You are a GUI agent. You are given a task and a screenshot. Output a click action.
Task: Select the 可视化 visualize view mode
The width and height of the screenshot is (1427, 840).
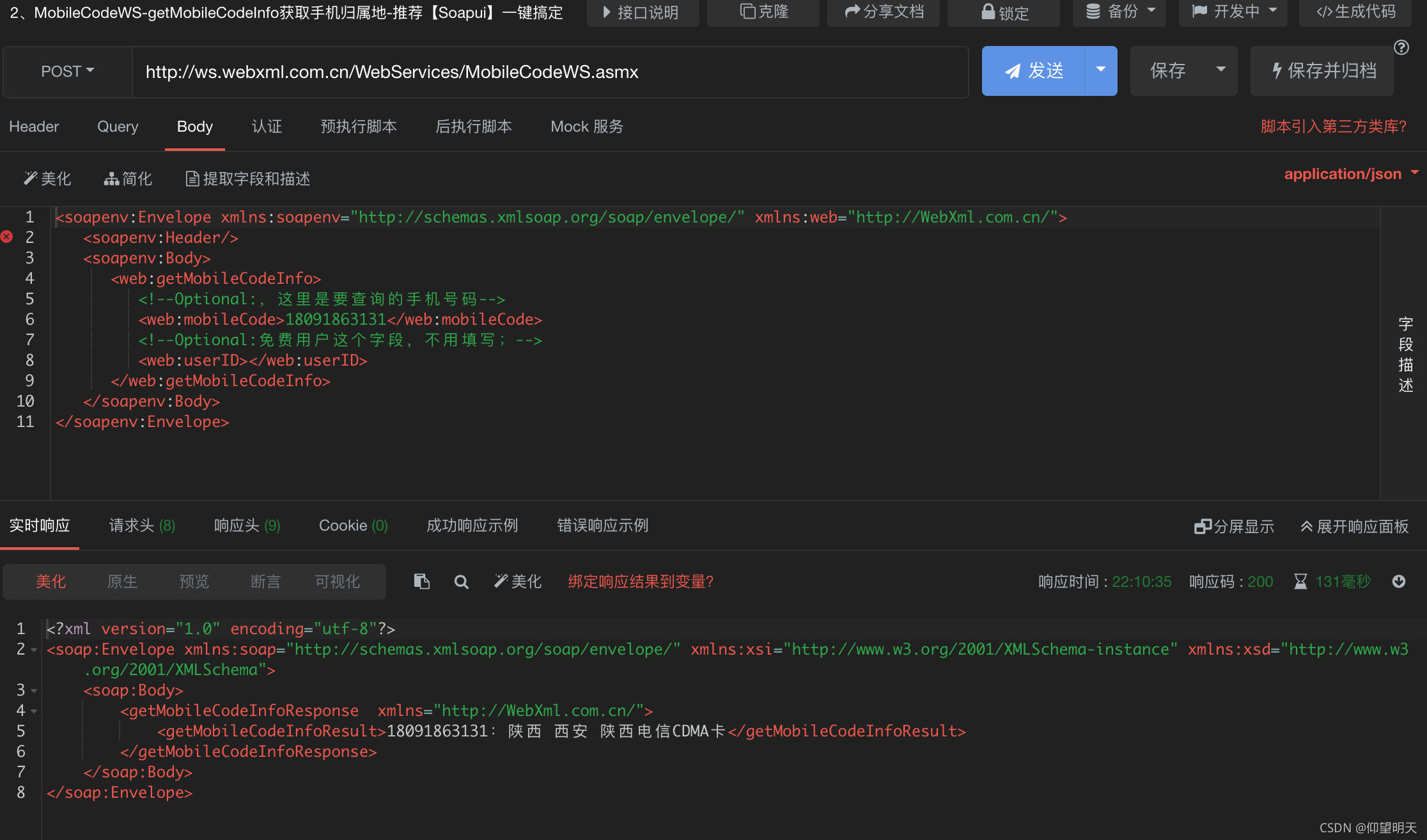(x=338, y=582)
